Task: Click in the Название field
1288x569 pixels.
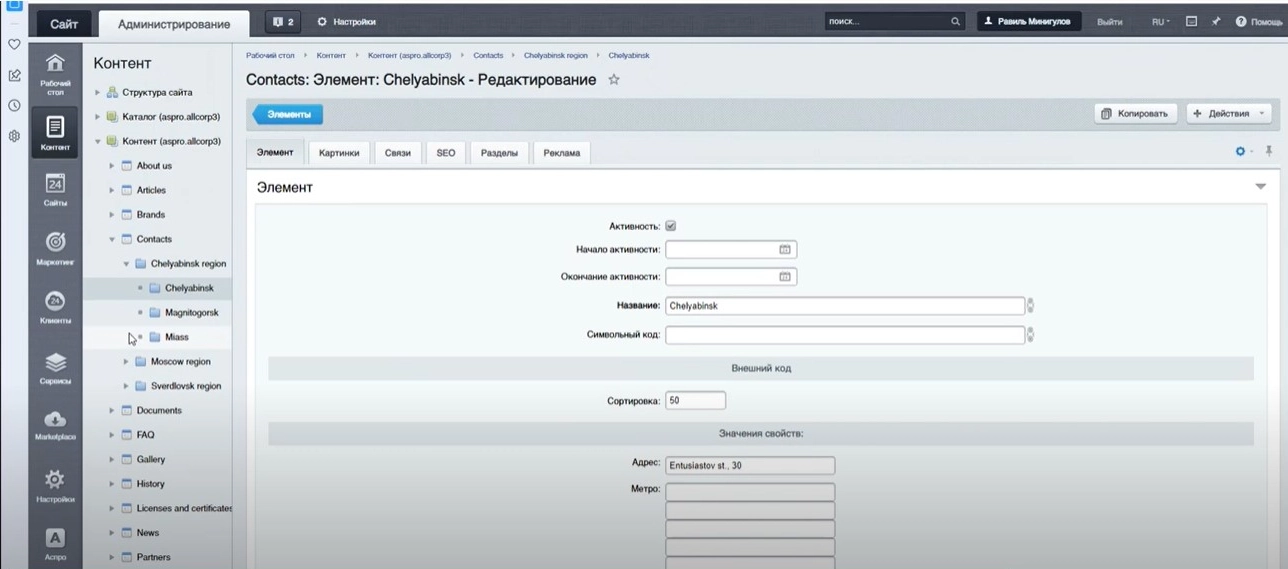Action: pyautogui.click(x=845, y=306)
